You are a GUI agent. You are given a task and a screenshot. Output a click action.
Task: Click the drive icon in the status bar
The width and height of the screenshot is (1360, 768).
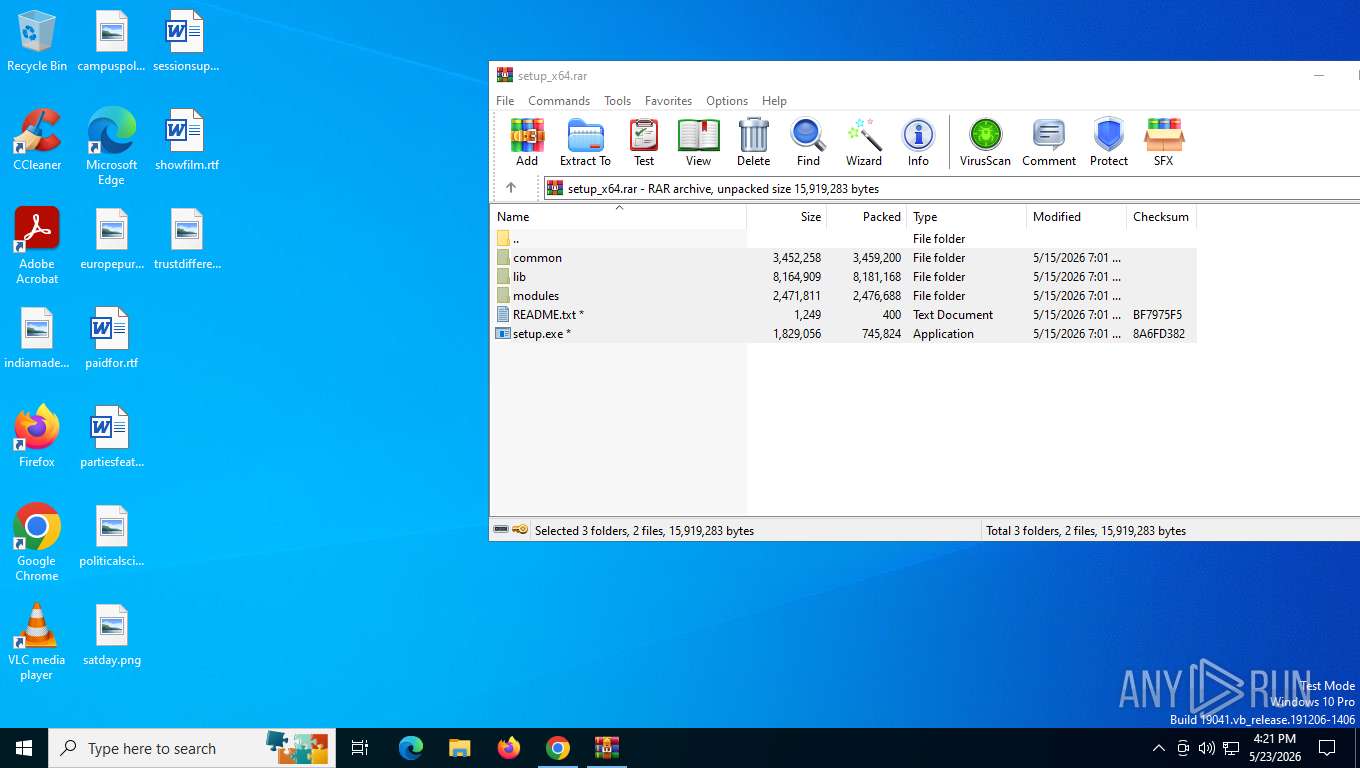click(501, 530)
